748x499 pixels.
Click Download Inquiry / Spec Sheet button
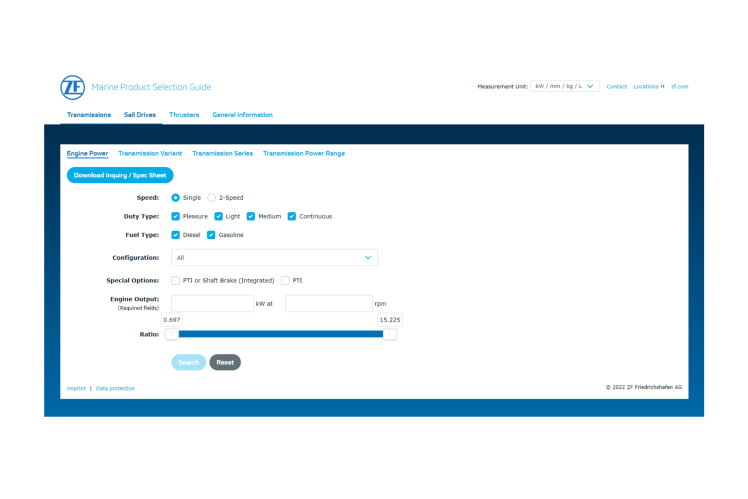120,175
